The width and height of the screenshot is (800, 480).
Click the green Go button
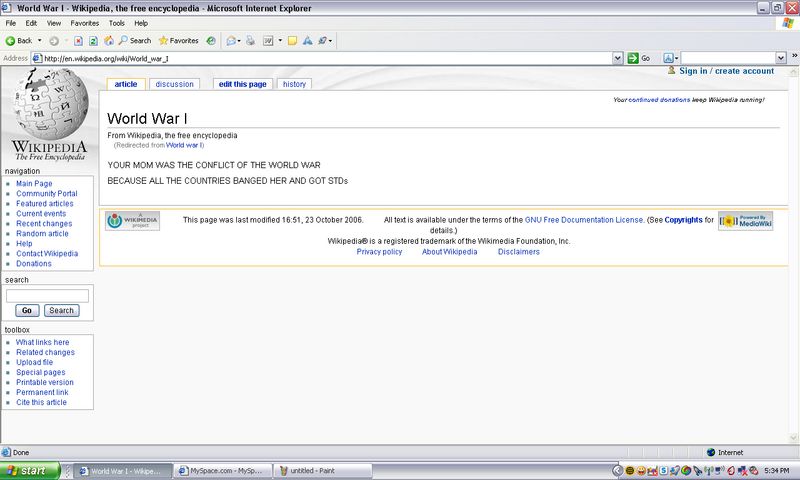(x=639, y=58)
